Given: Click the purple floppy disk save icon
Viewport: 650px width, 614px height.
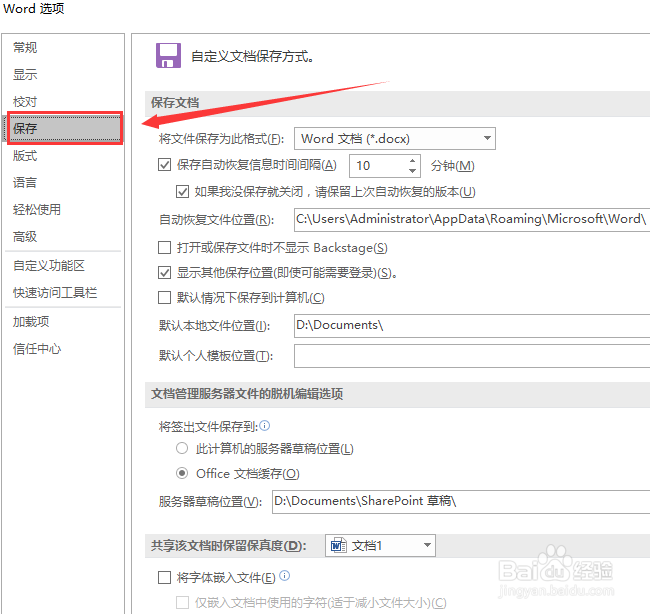Looking at the screenshot, I should click(168, 55).
